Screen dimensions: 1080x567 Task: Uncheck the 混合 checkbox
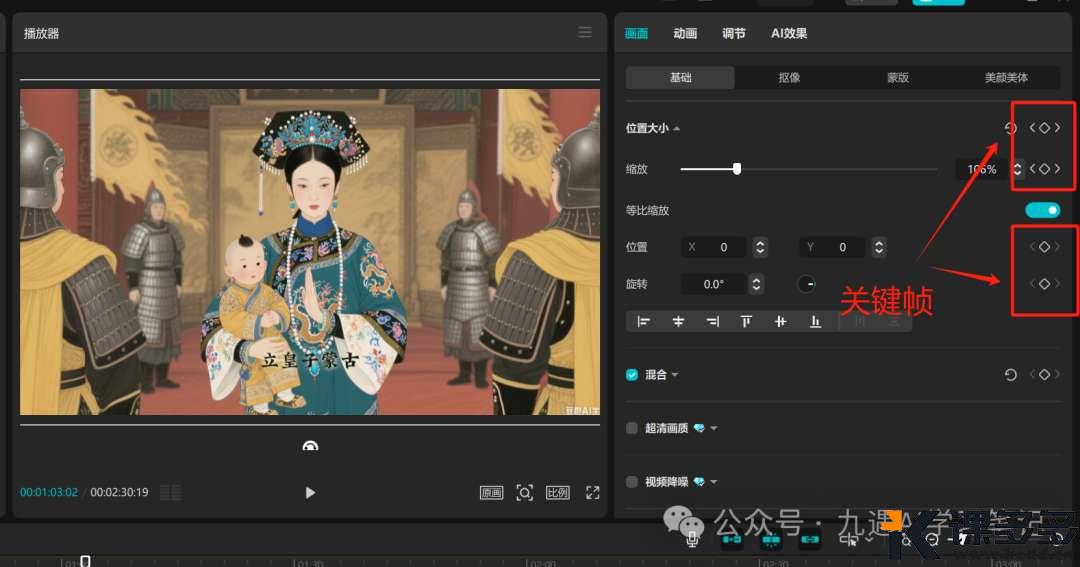point(632,375)
